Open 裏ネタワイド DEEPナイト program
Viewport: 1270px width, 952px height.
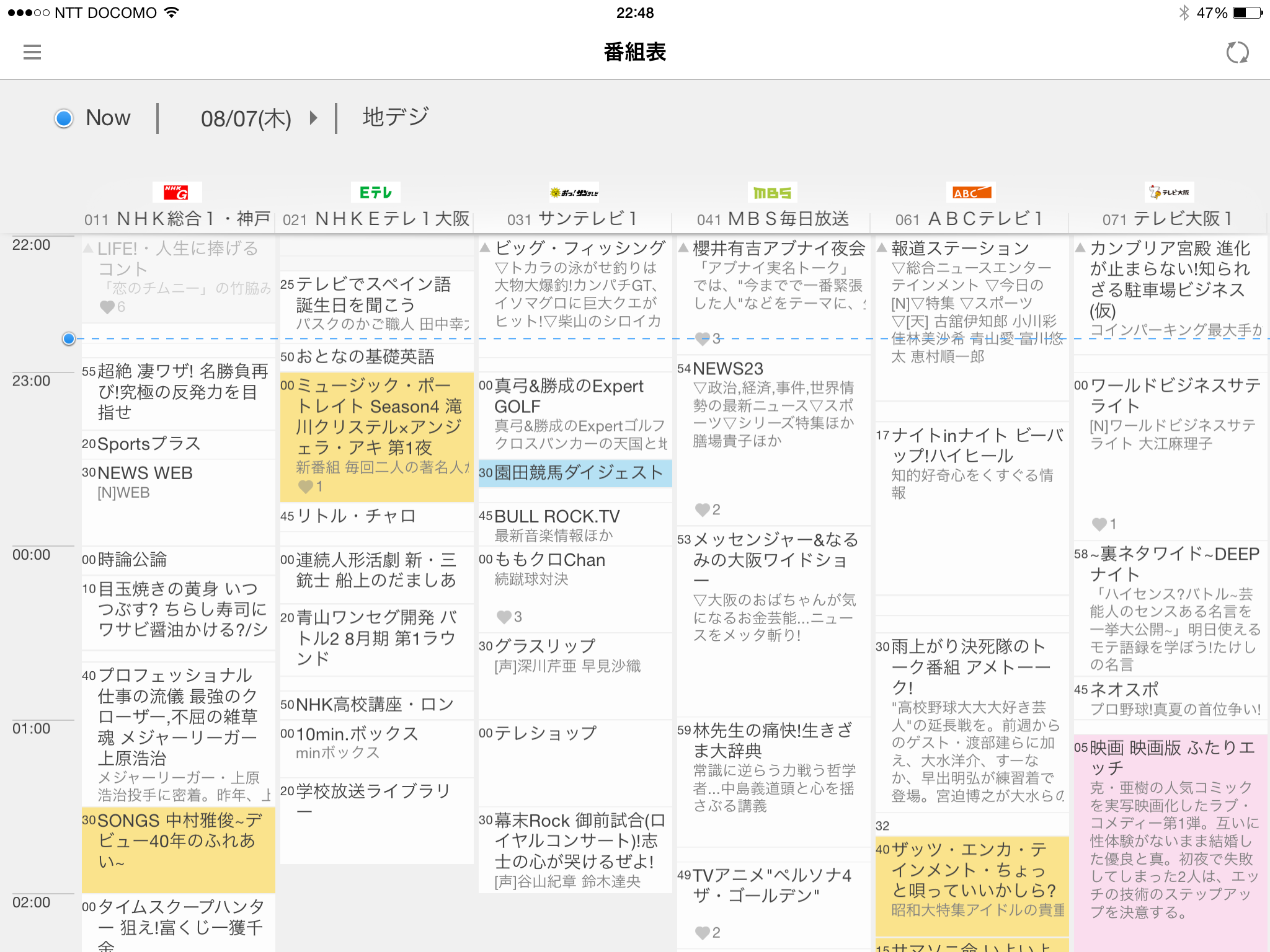click(1171, 607)
